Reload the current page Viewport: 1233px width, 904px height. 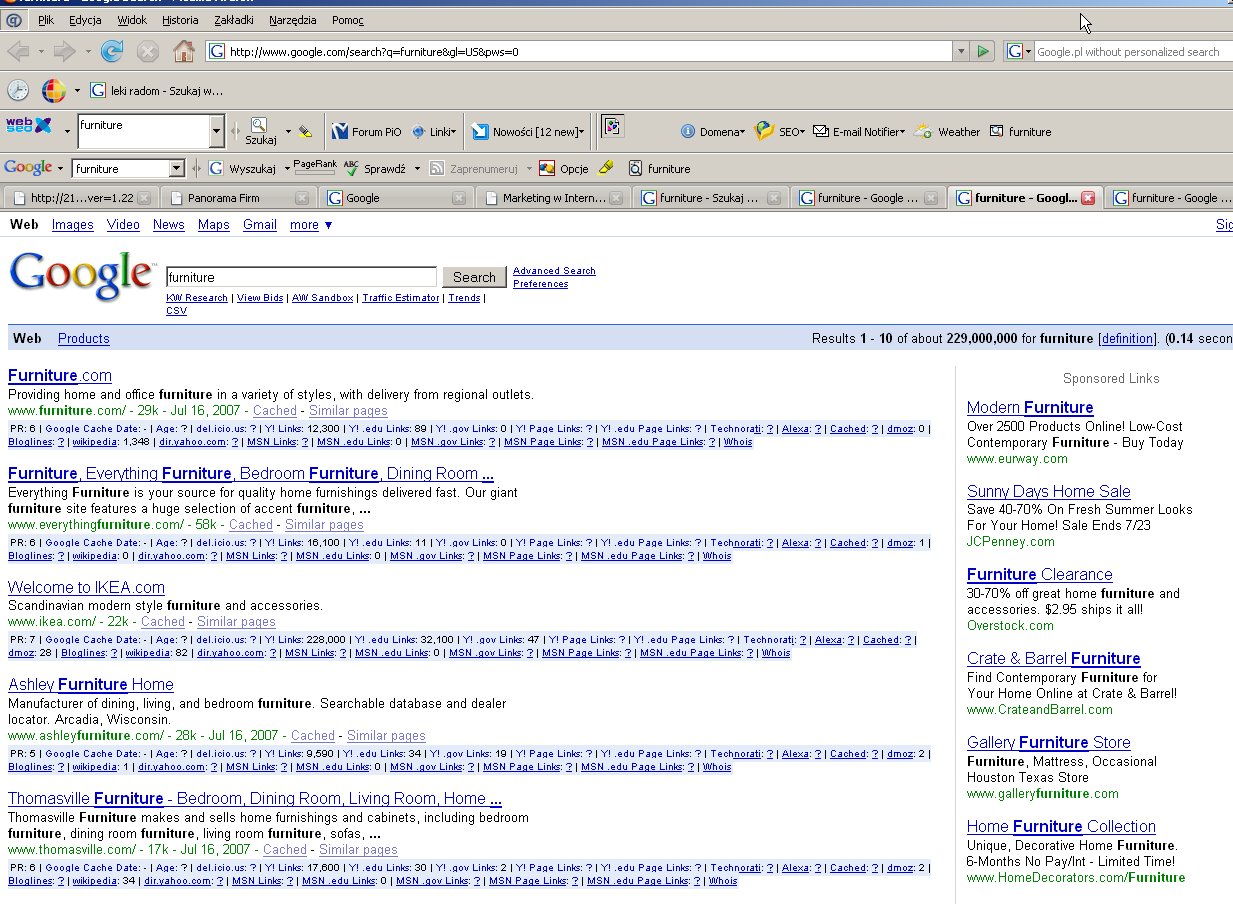pos(111,51)
